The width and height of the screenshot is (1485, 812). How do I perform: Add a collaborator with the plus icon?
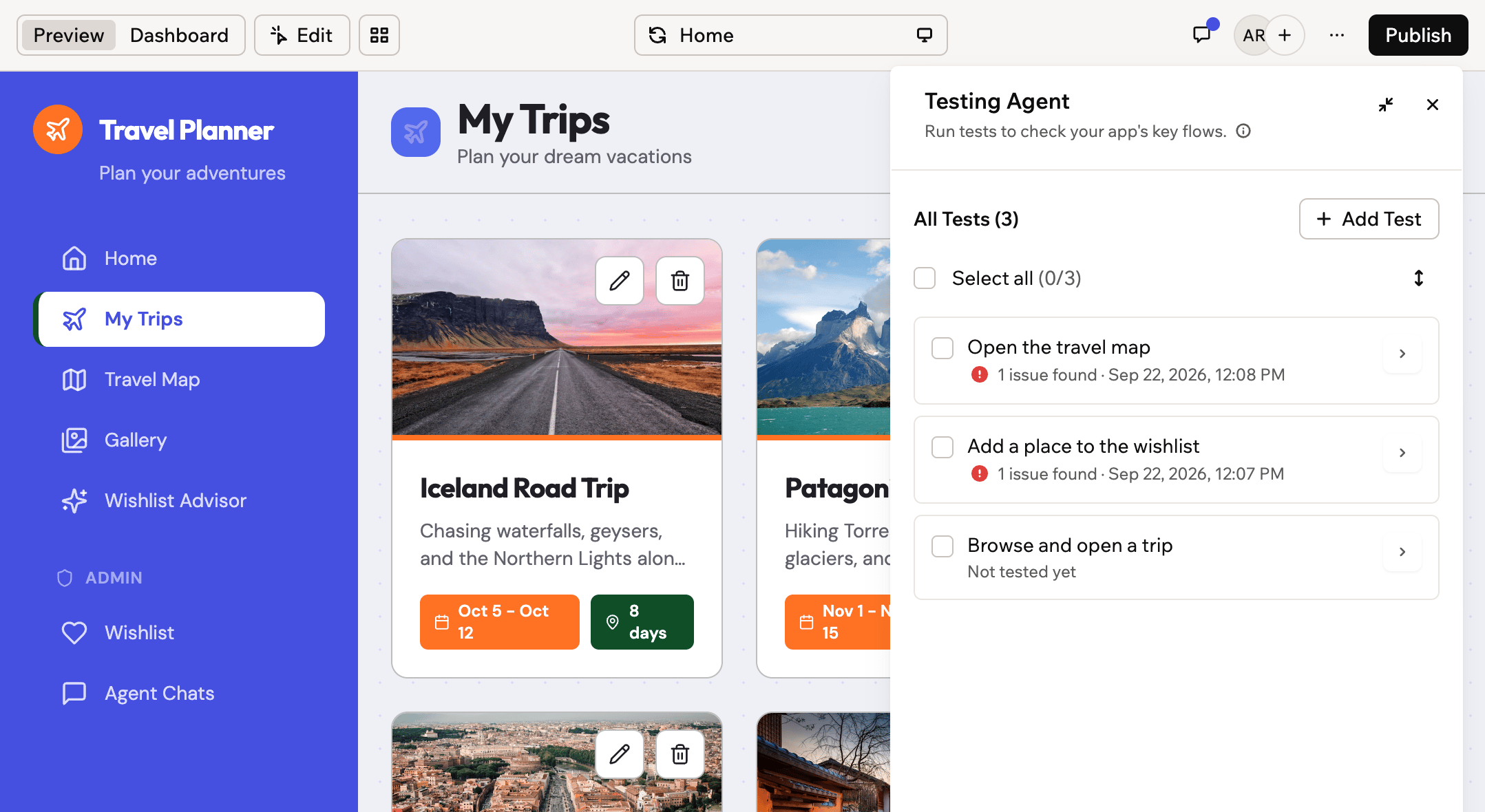pos(1285,35)
